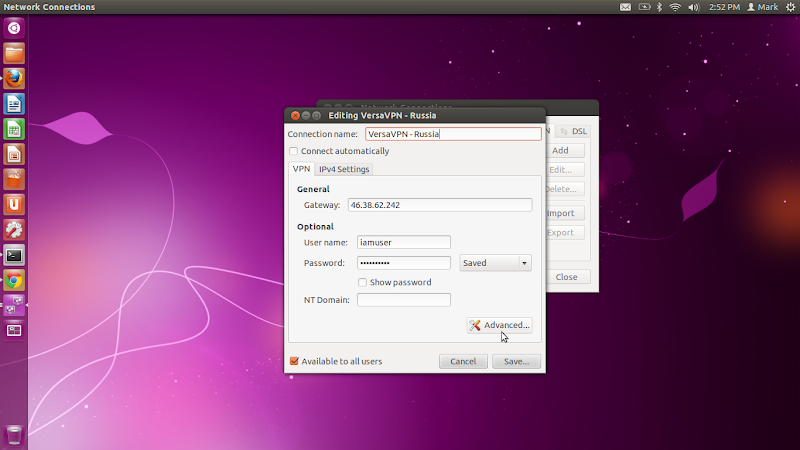Maximize the Editing VersaVPN dialog

click(x=316, y=115)
